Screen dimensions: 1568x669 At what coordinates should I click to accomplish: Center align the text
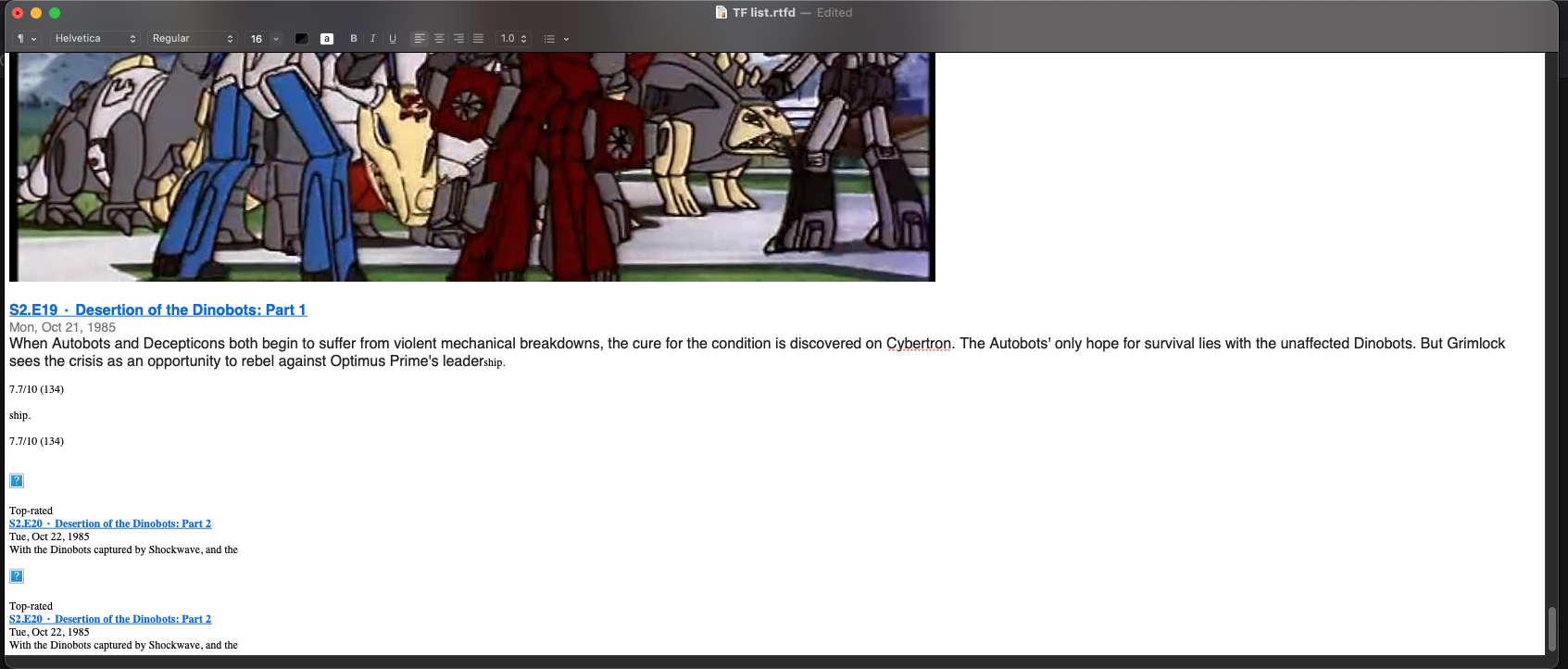point(439,39)
